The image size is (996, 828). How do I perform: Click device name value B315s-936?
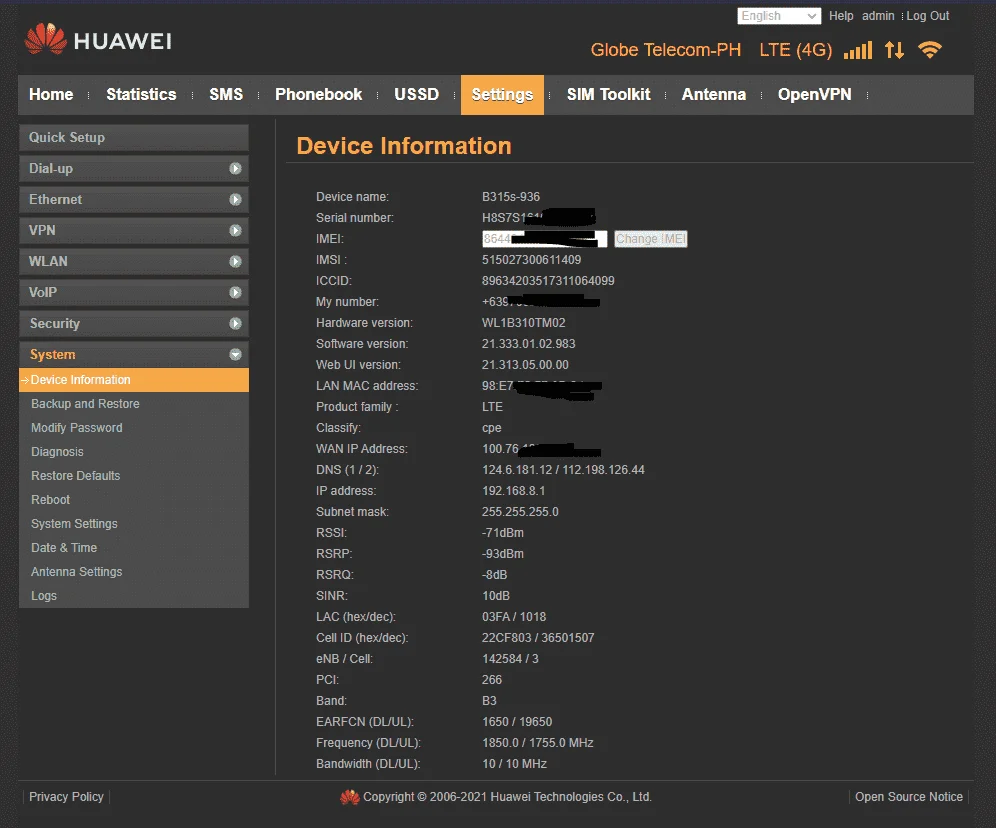(511, 197)
